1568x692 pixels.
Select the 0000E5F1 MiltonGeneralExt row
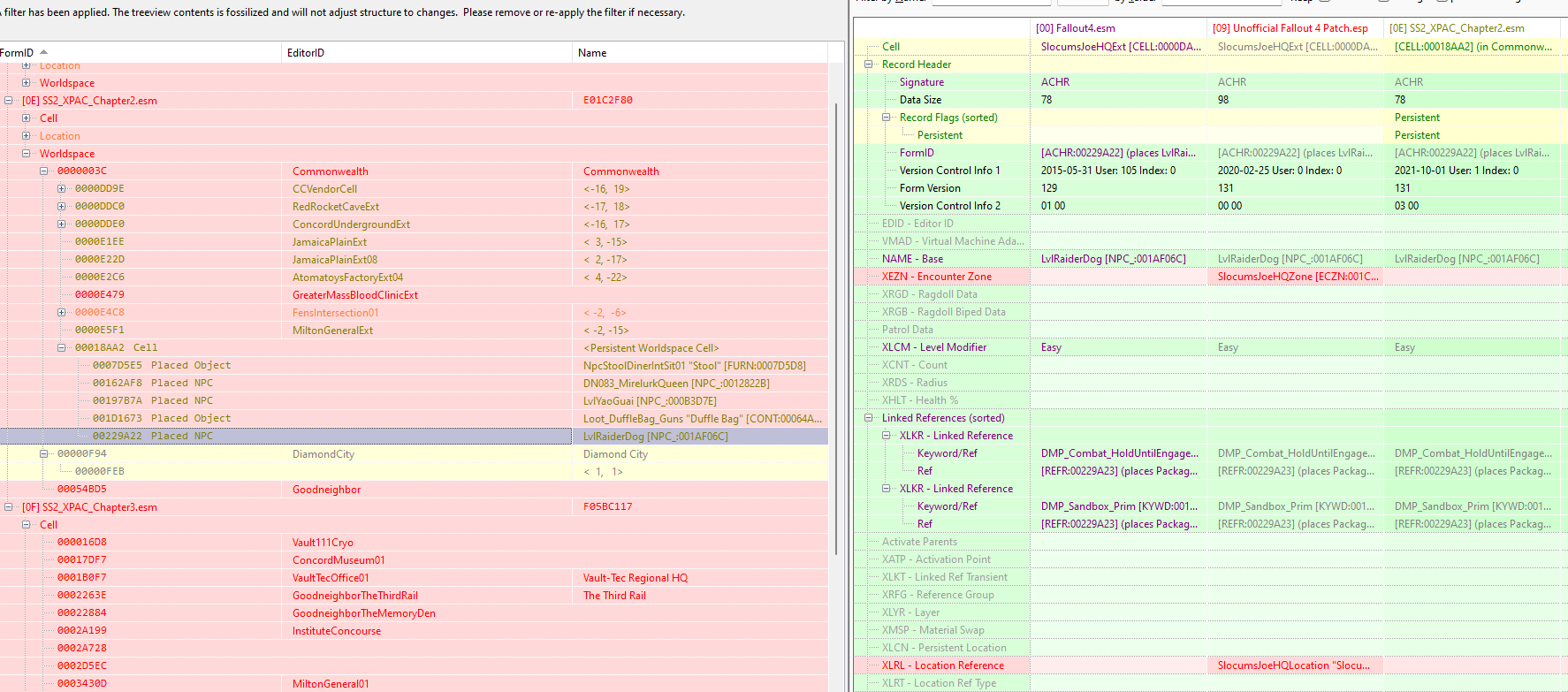(x=414, y=331)
